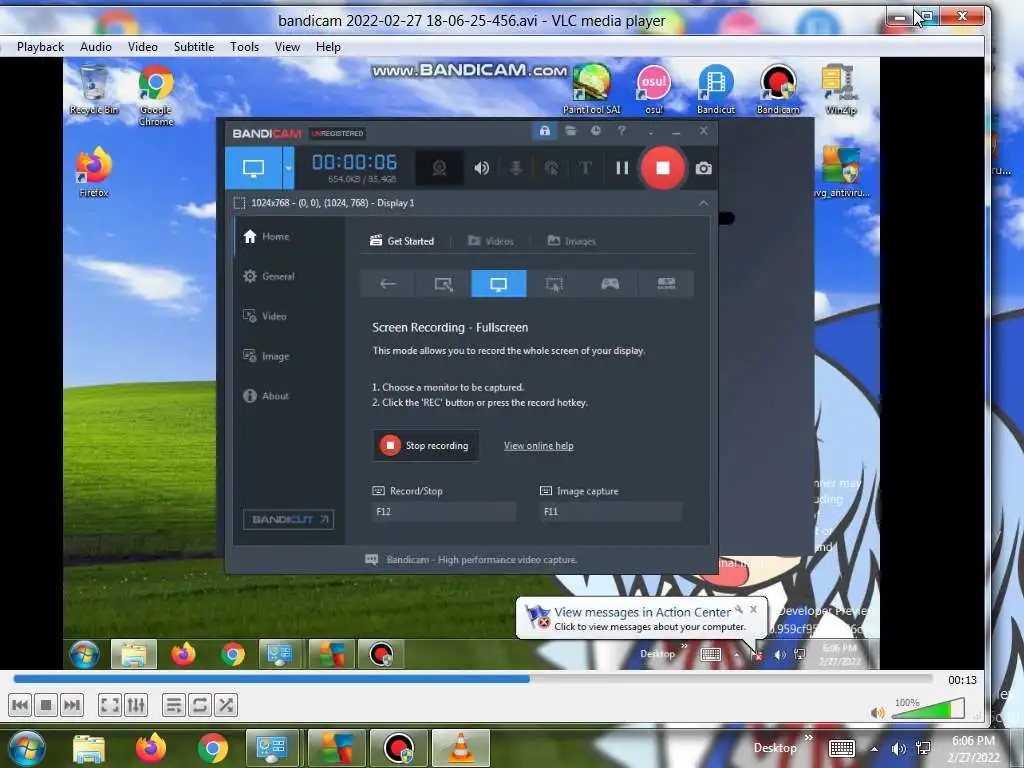Open the VLC Audio menu
Image resolution: width=1024 pixels, height=768 pixels.
click(96, 47)
